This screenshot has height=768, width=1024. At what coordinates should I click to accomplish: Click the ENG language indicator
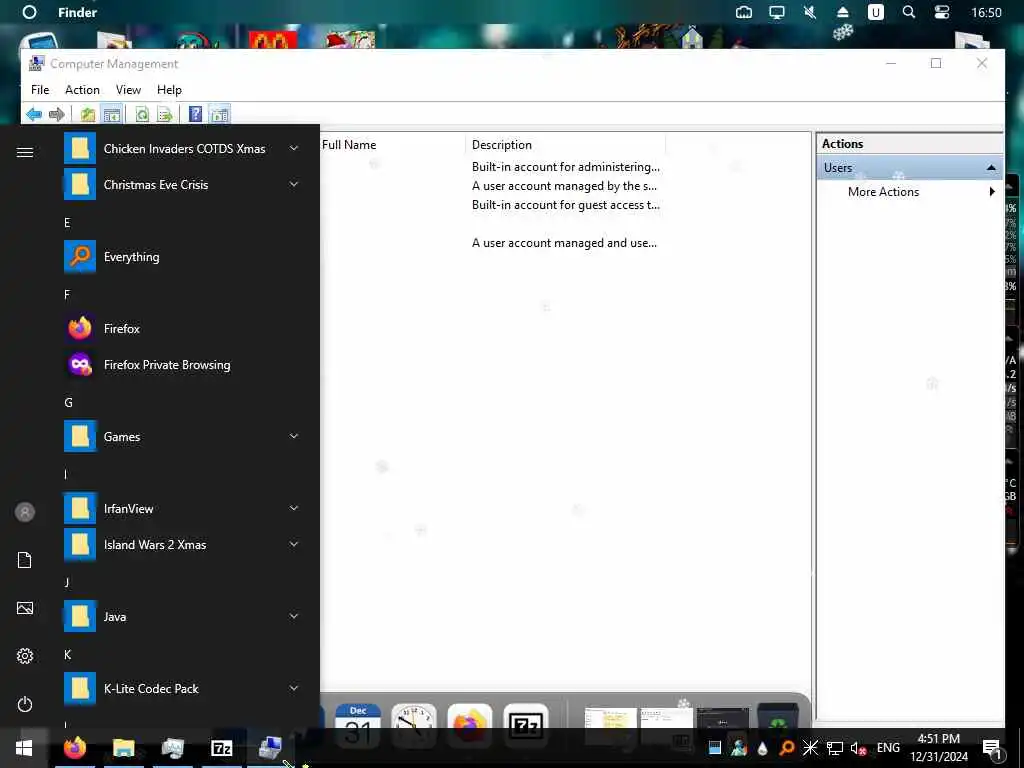[x=888, y=748]
